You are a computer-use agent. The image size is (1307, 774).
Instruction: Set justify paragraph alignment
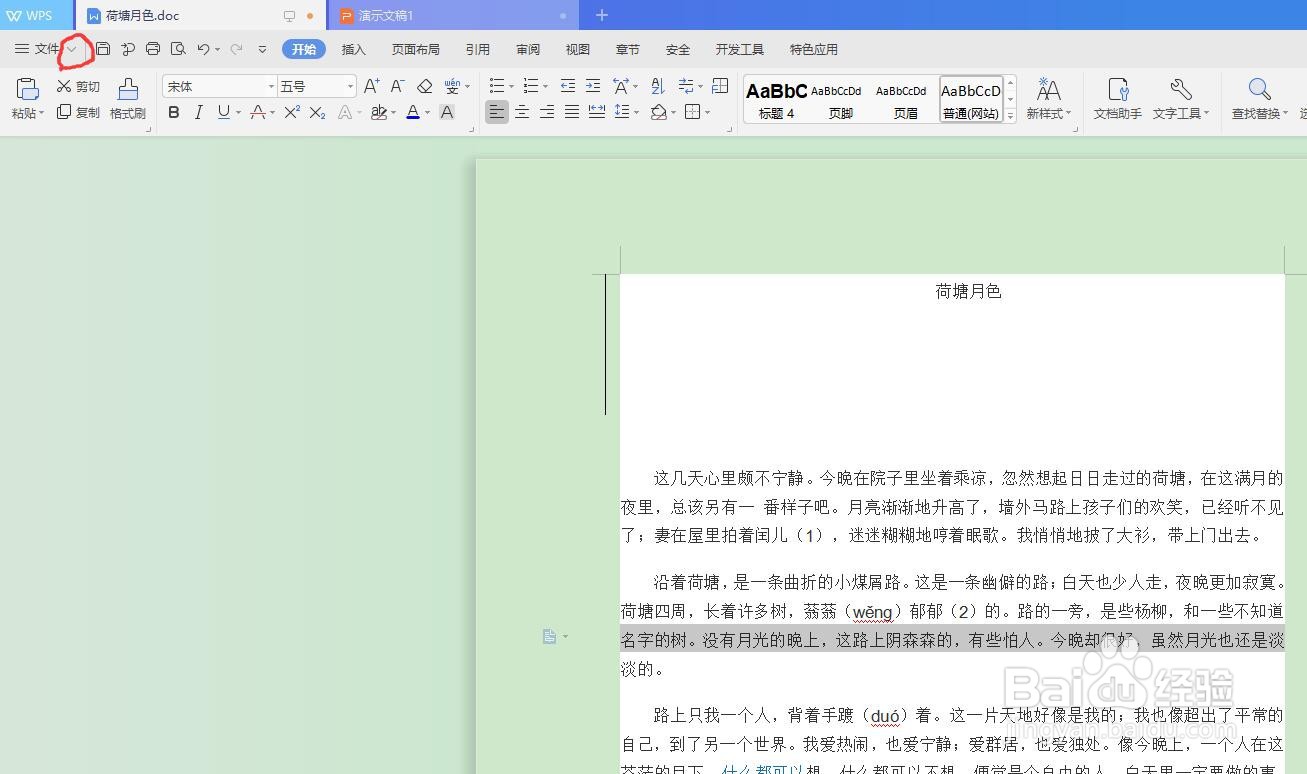tap(572, 112)
